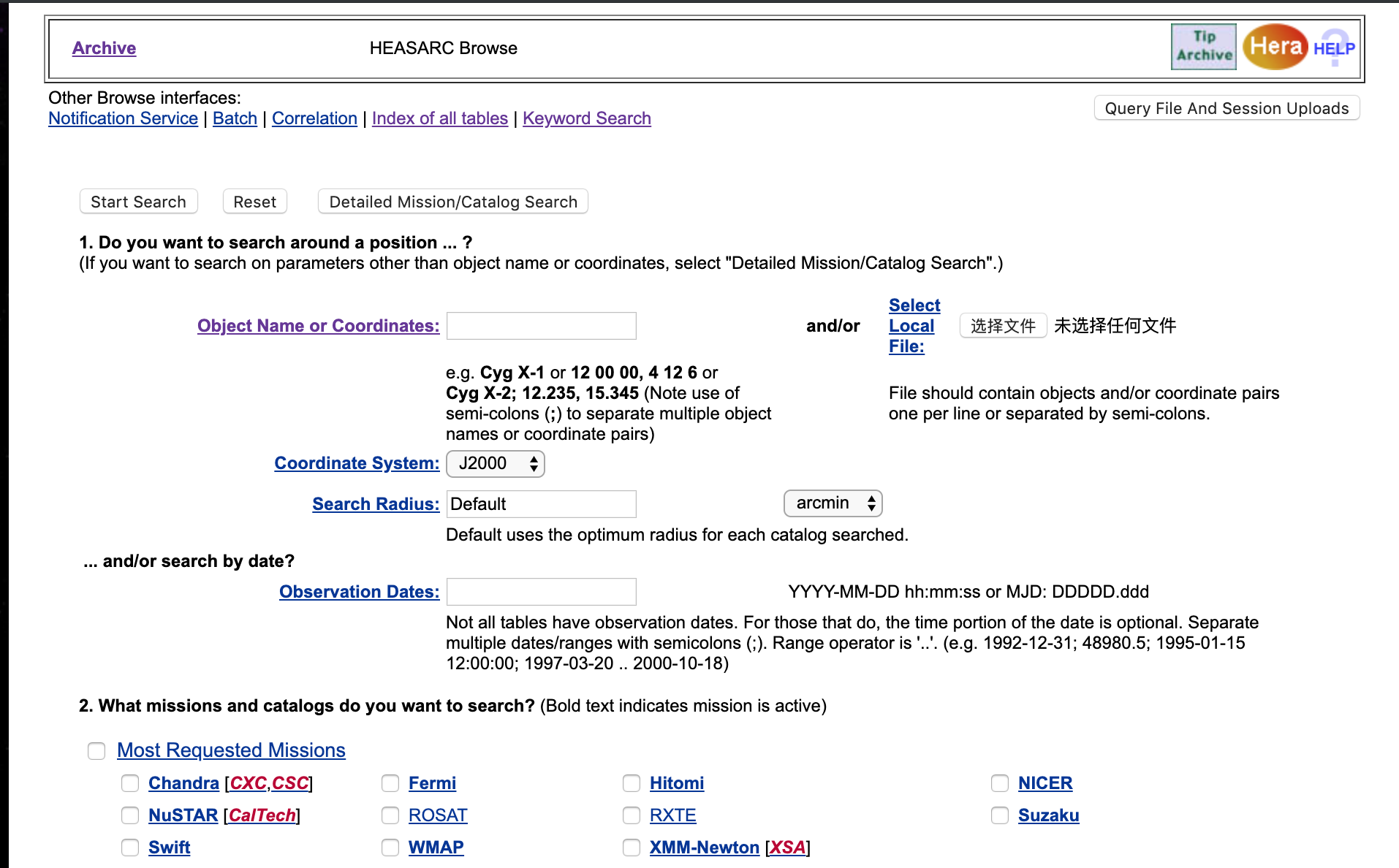The width and height of the screenshot is (1399, 868).
Task: Open the Most Requested Missions link
Action: (231, 750)
